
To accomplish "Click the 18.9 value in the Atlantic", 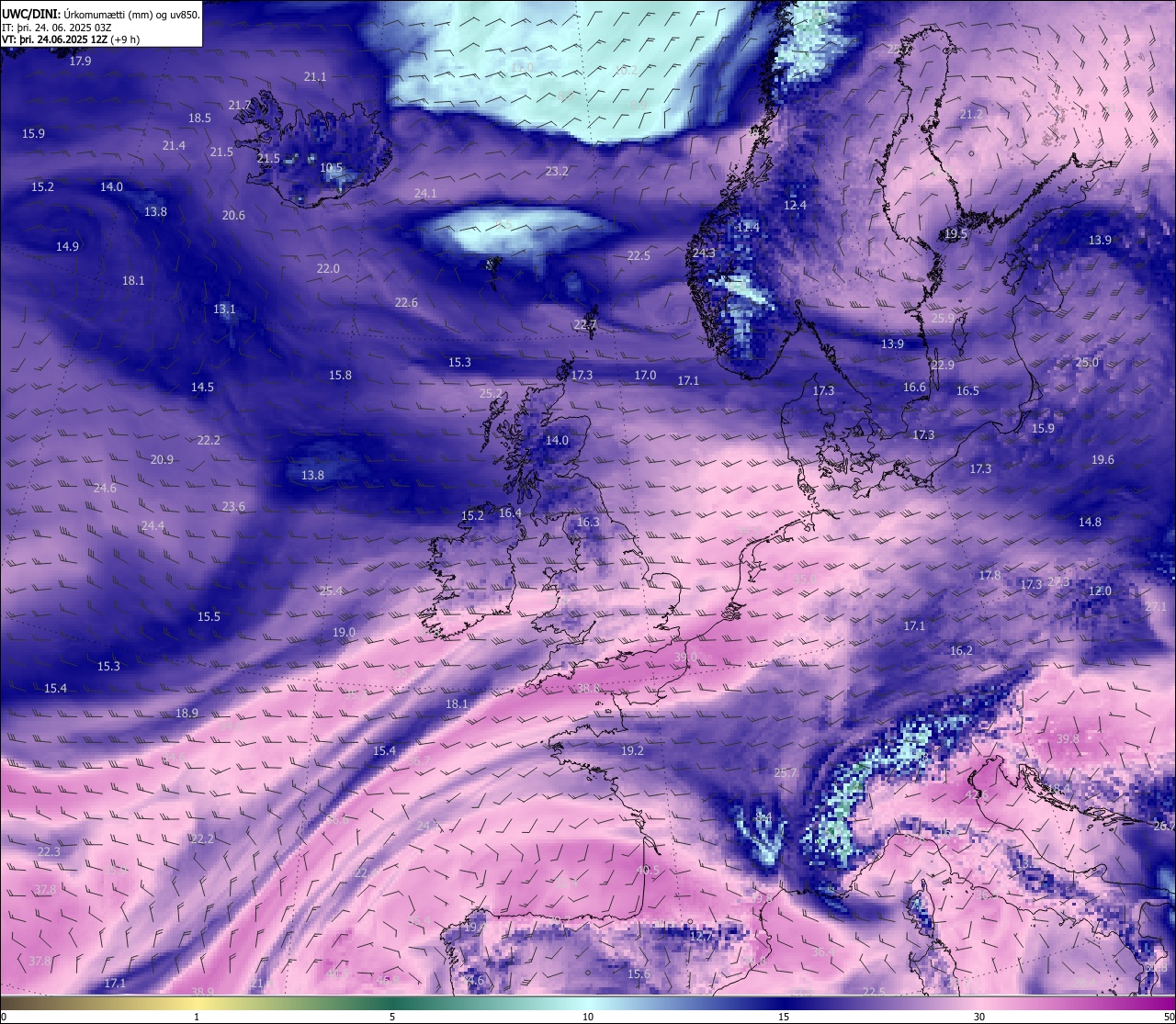I will (x=187, y=713).
